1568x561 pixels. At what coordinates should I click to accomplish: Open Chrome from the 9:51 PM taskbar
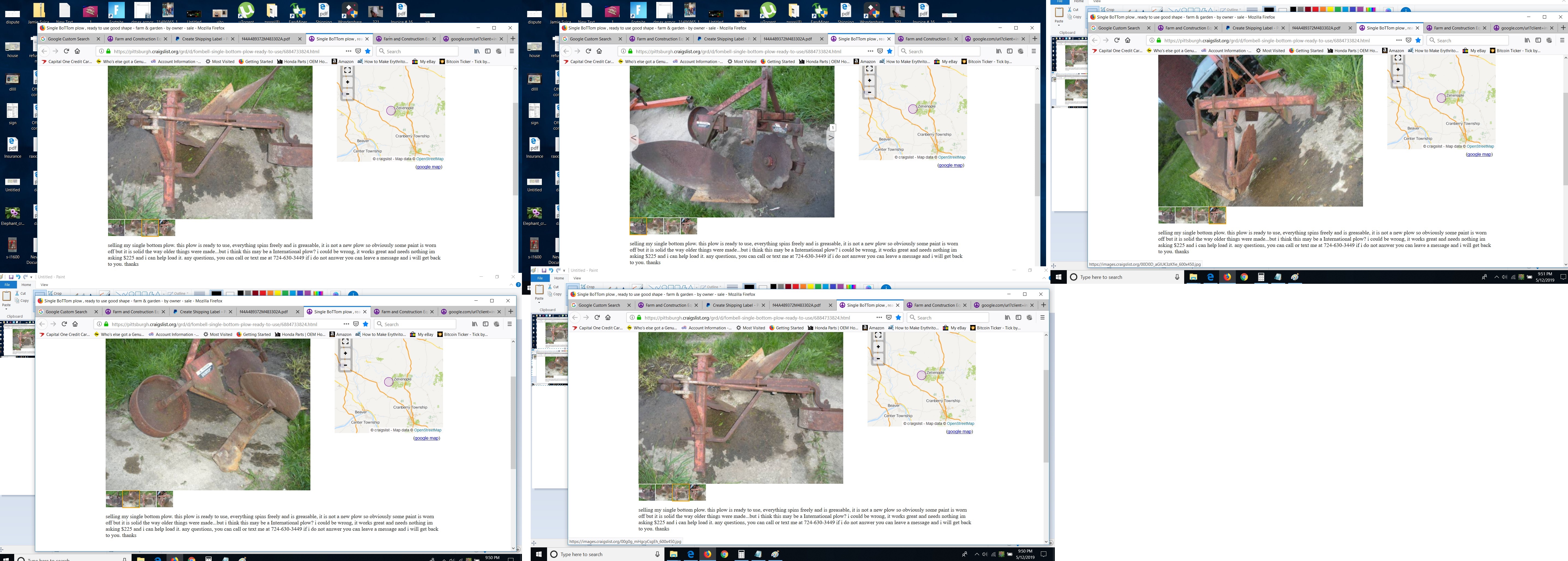tap(1244, 277)
